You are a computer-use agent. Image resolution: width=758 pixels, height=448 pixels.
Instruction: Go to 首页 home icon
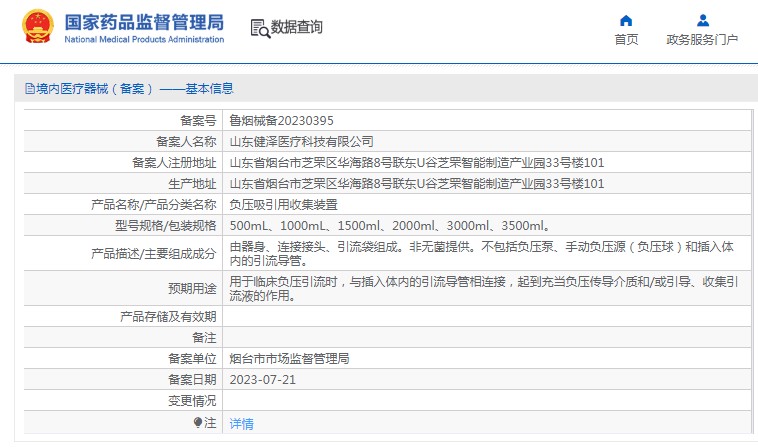pyautogui.click(x=626, y=20)
